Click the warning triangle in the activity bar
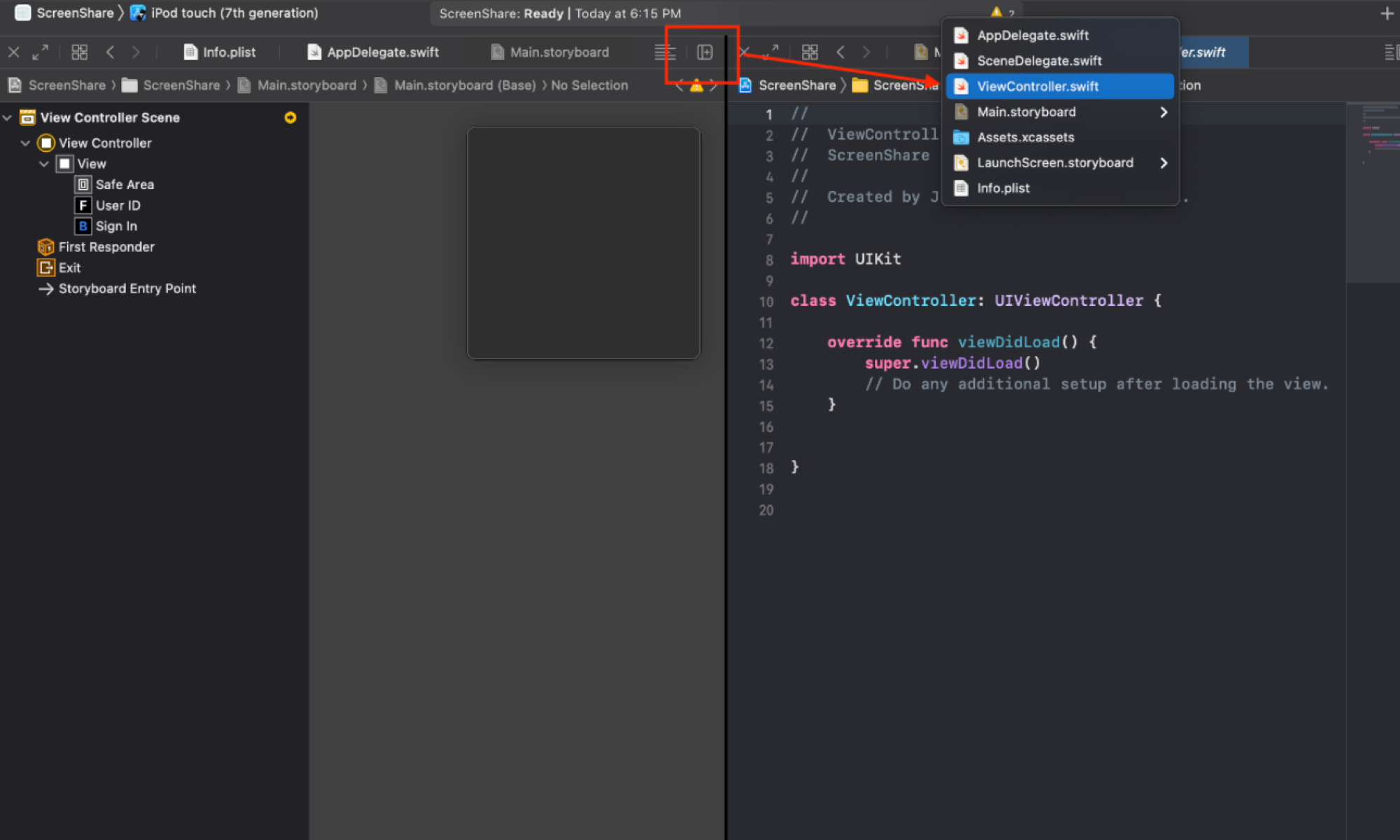The height and width of the screenshot is (840, 1400). click(996, 12)
